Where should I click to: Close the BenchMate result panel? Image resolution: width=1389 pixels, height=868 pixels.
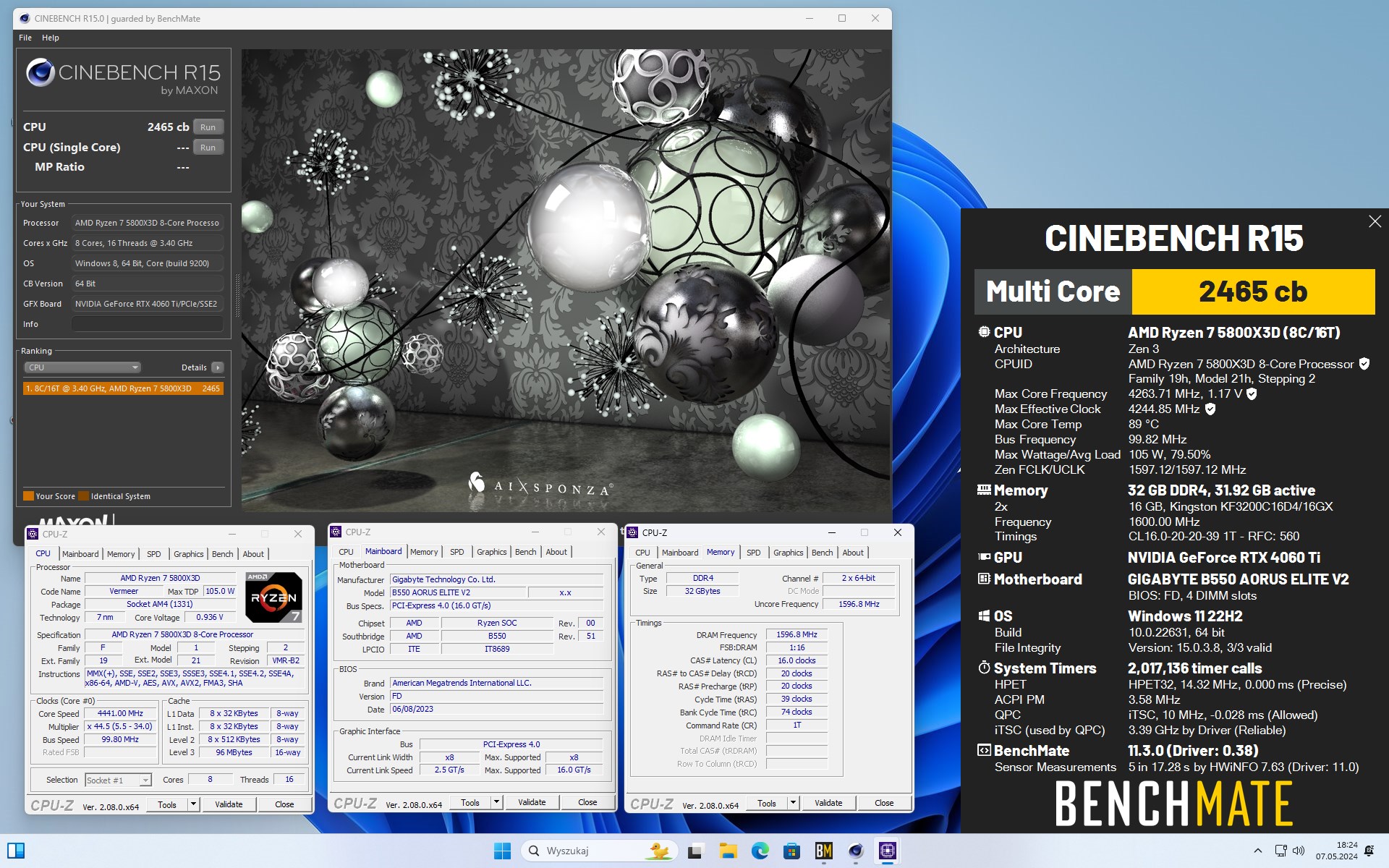click(x=1375, y=221)
